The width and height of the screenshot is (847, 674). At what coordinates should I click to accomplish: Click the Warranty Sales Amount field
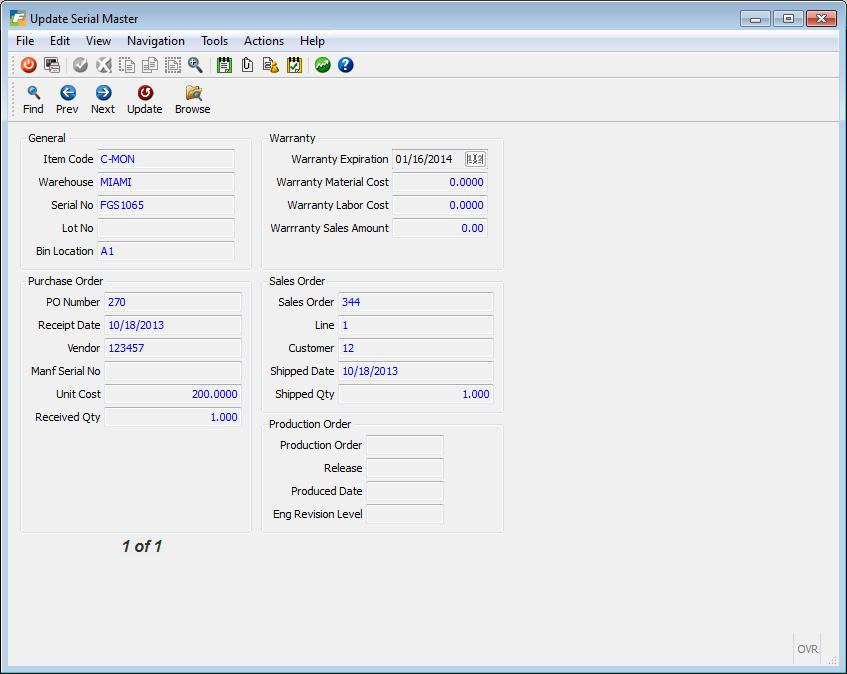[x=439, y=228]
